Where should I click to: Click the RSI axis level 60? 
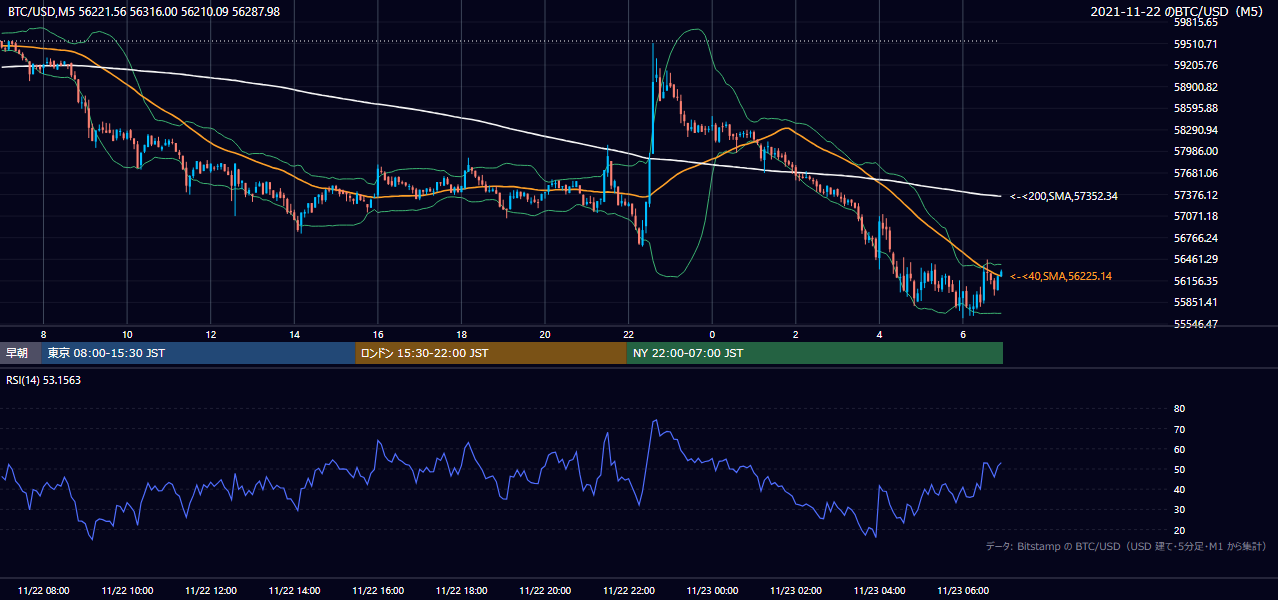coord(1179,449)
